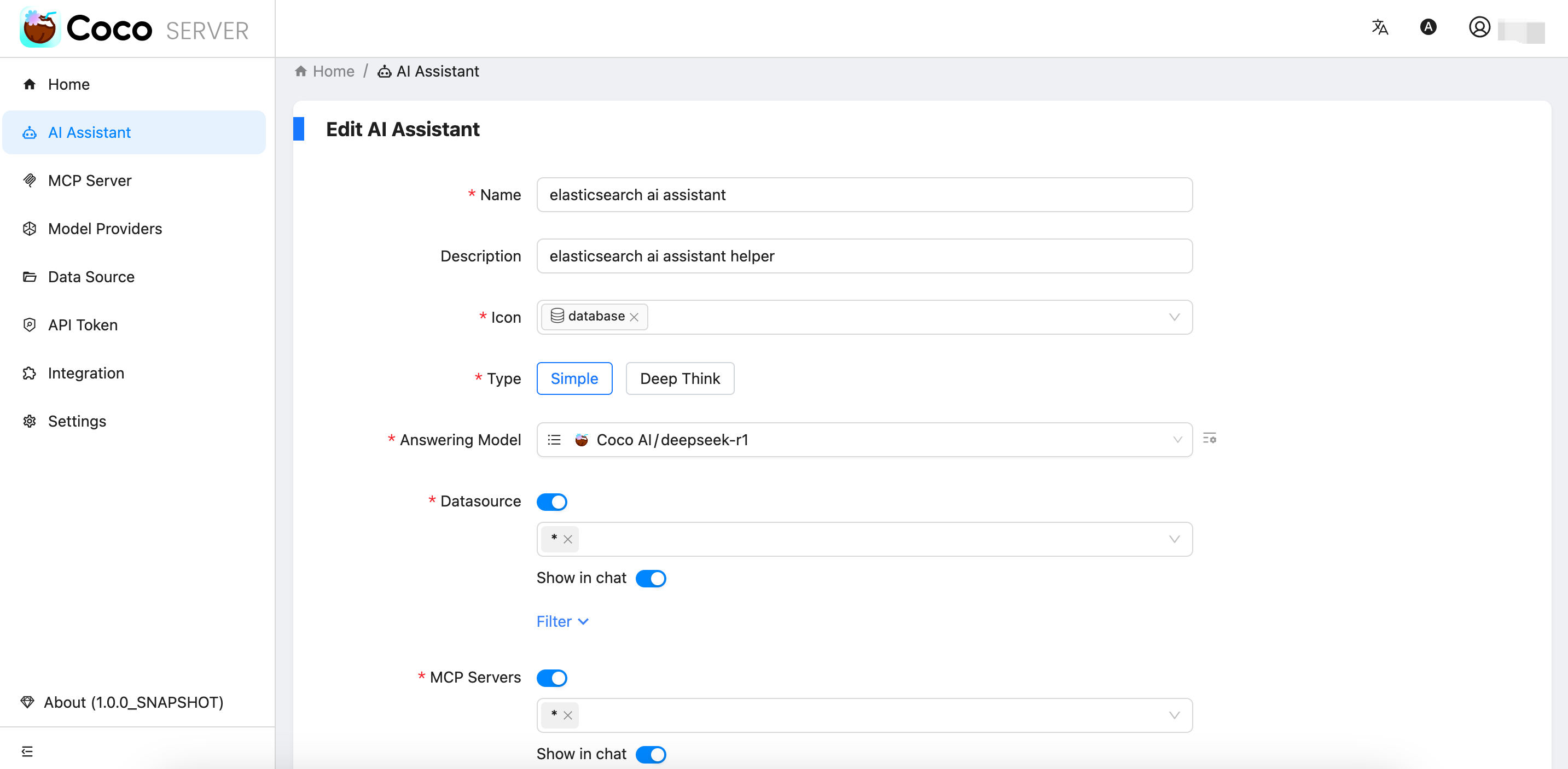
Task: Click the MCP Server hammer icon
Action: coord(29,180)
